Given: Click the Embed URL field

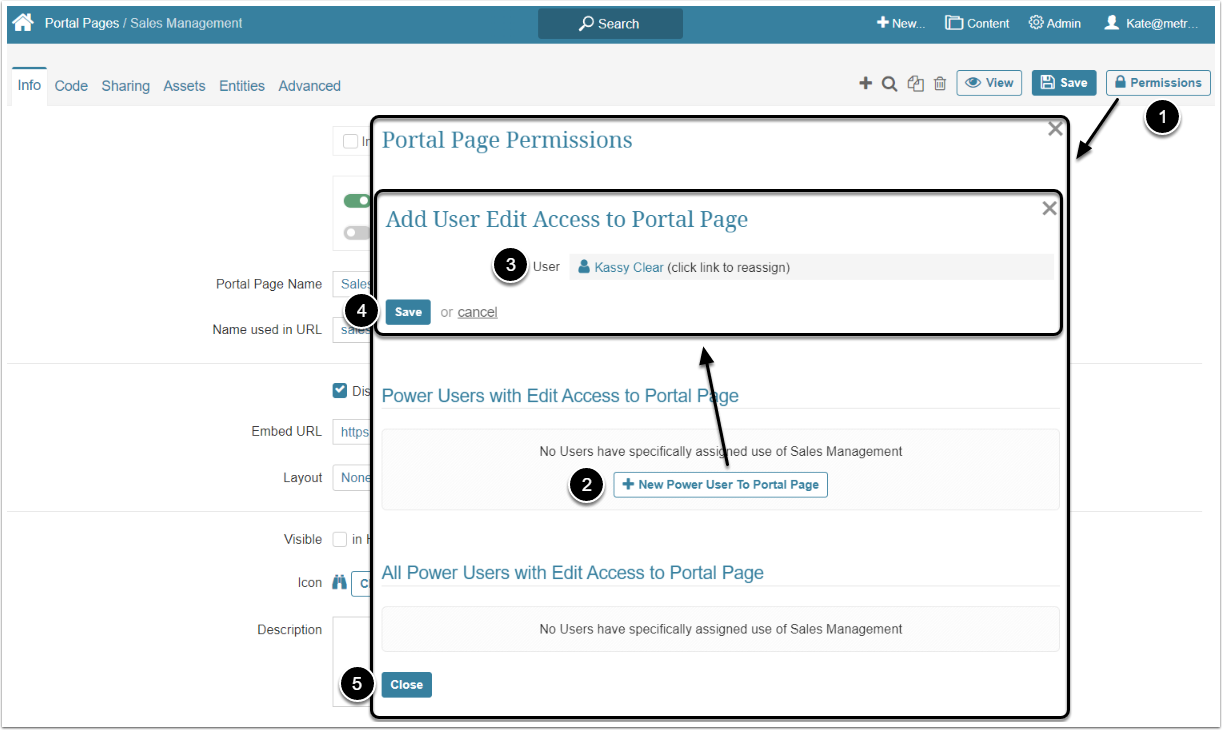Looking at the screenshot, I should click(351, 432).
